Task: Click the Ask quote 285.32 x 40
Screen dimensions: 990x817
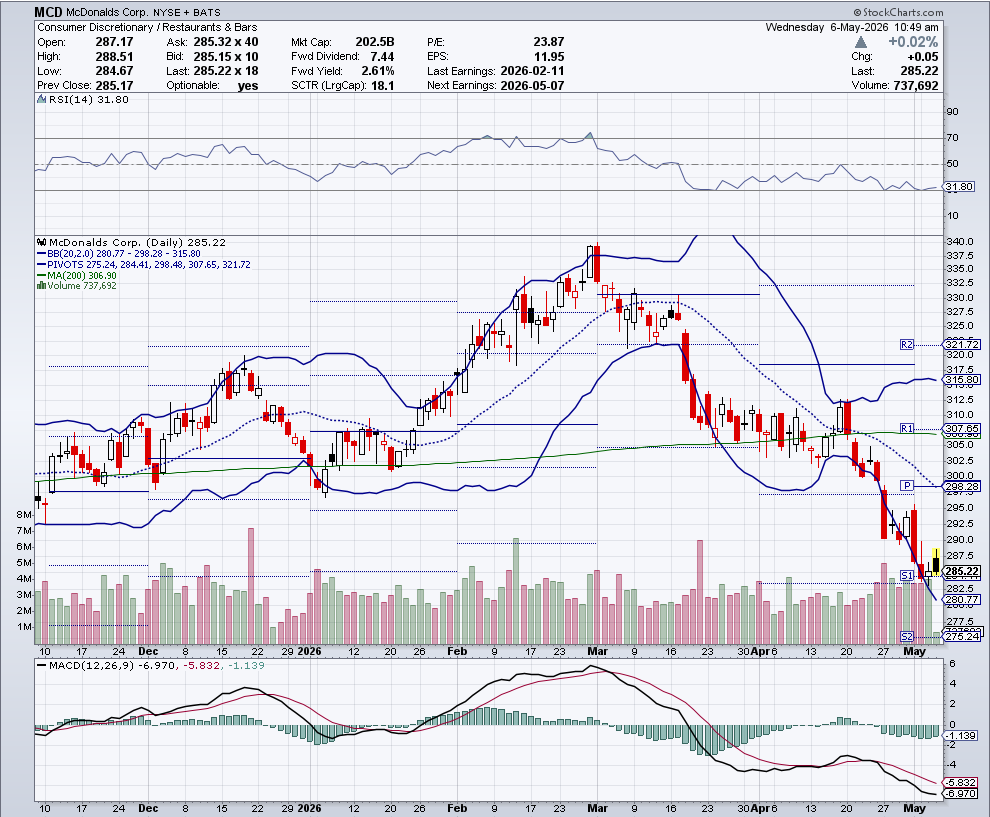Action: 226,42
